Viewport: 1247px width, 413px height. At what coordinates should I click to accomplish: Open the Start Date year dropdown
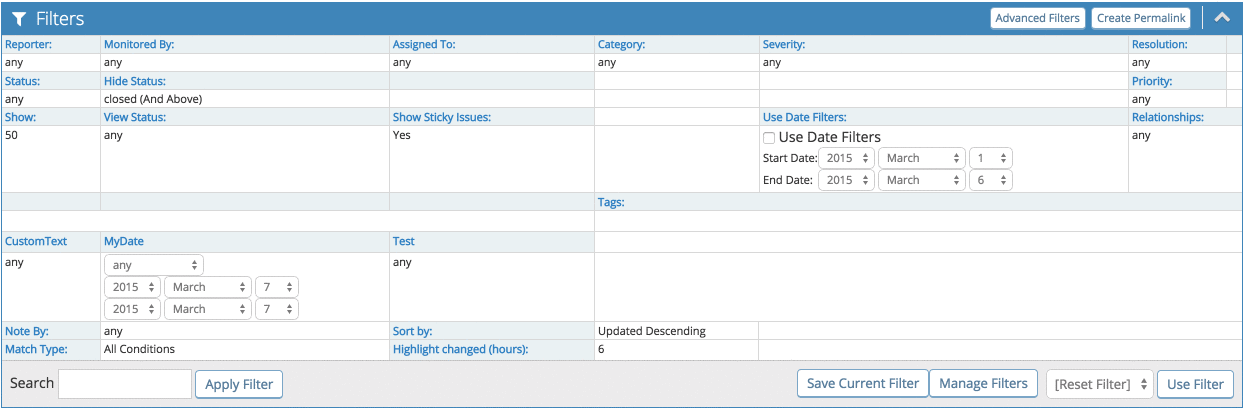846,158
